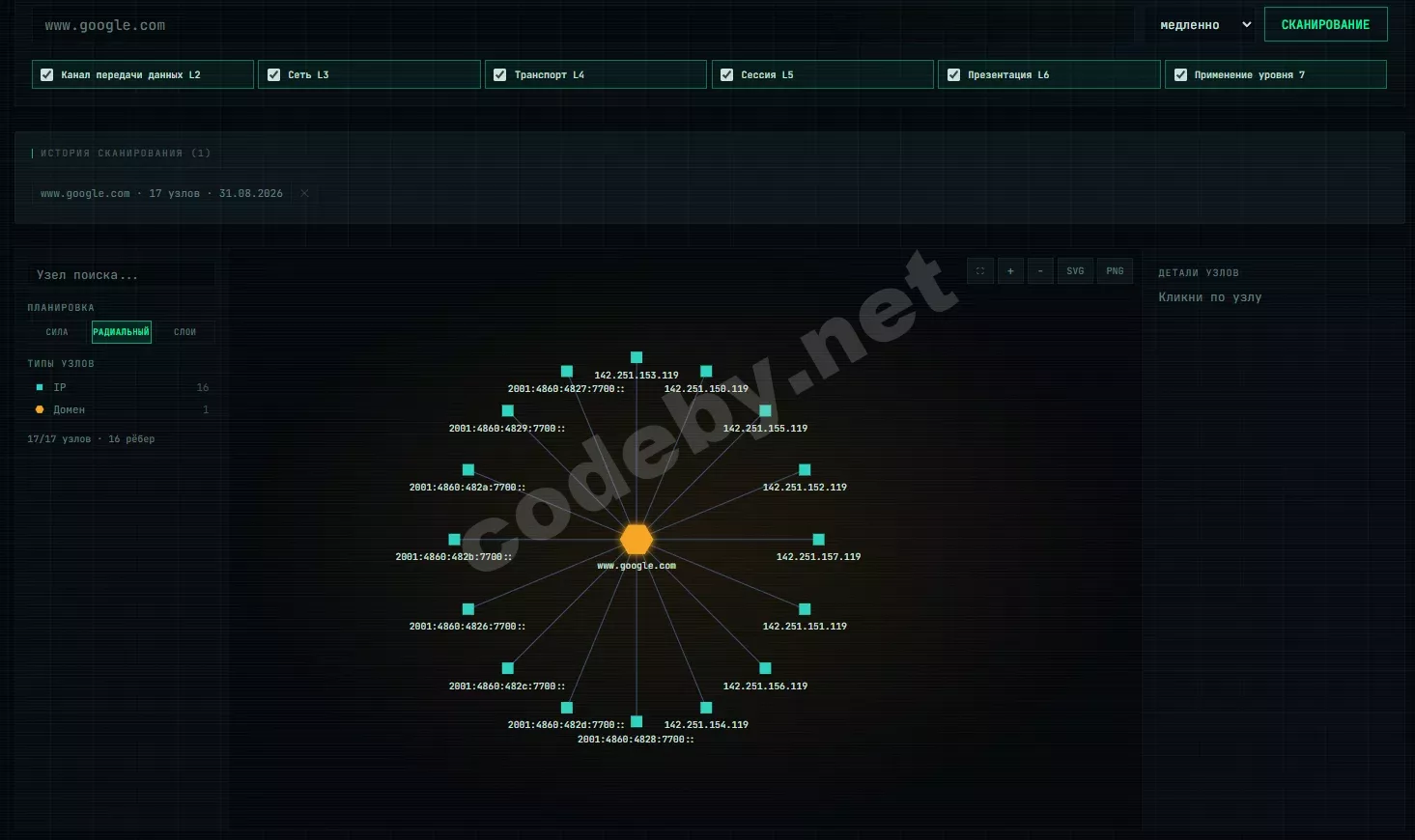Click the "17/17 узлов · 16 рёбер" stats text

pos(91,439)
